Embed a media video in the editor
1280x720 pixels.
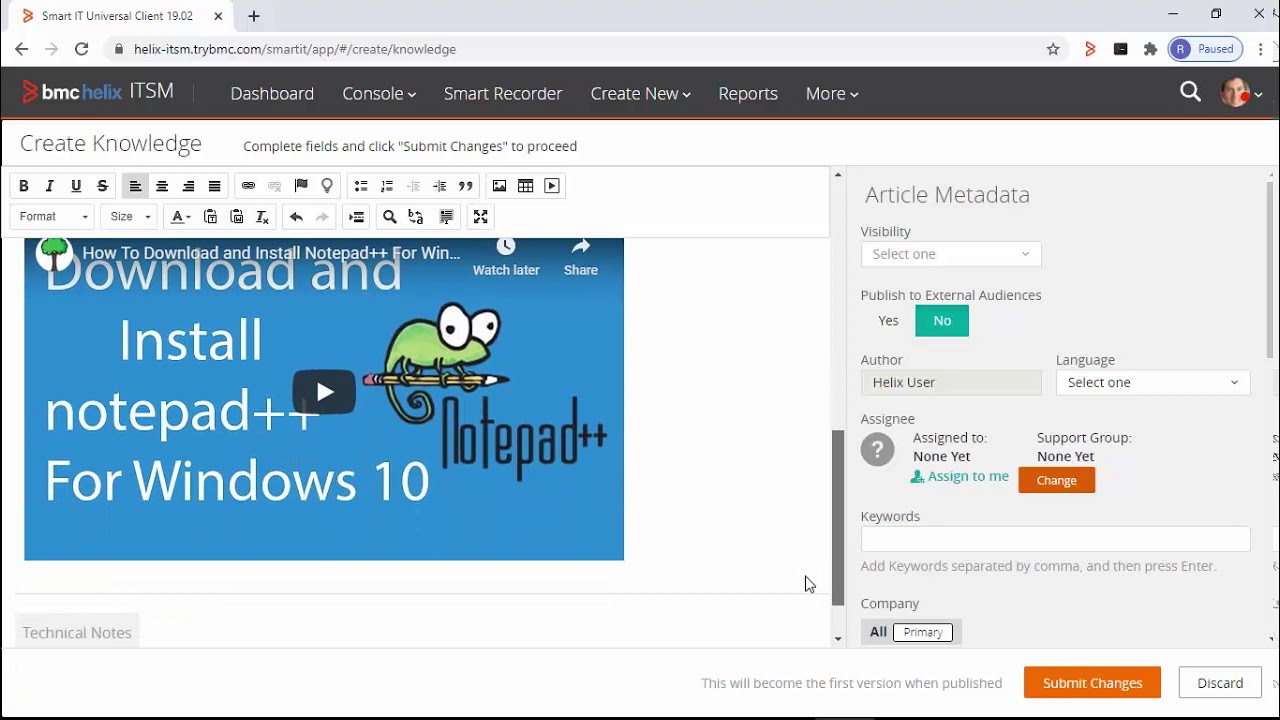click(552, 186)
